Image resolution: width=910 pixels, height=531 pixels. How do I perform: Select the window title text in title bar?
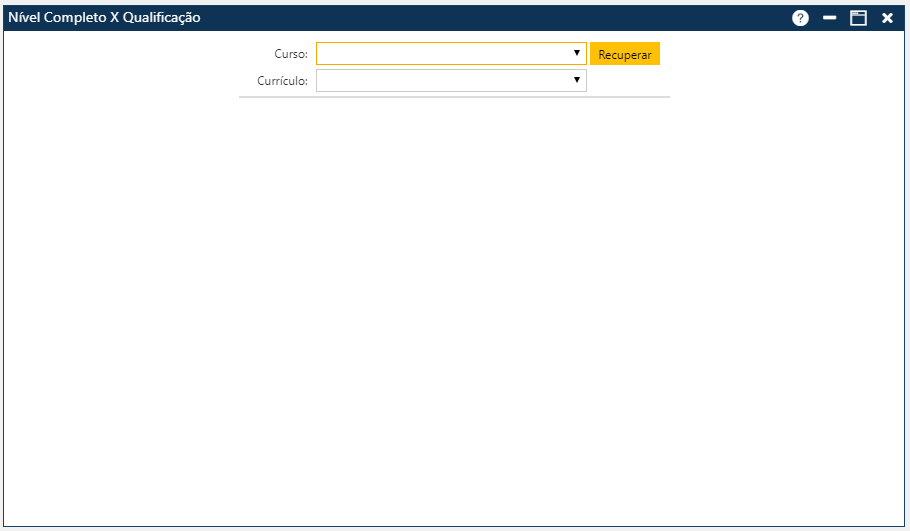coord(104,17)
